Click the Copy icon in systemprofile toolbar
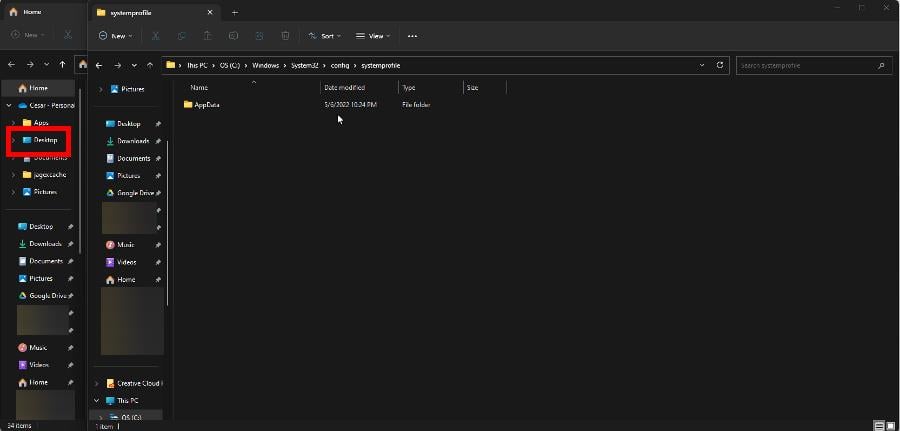Image resolution: width=900 pixels, height=431 pixels. tap(182, 36)
